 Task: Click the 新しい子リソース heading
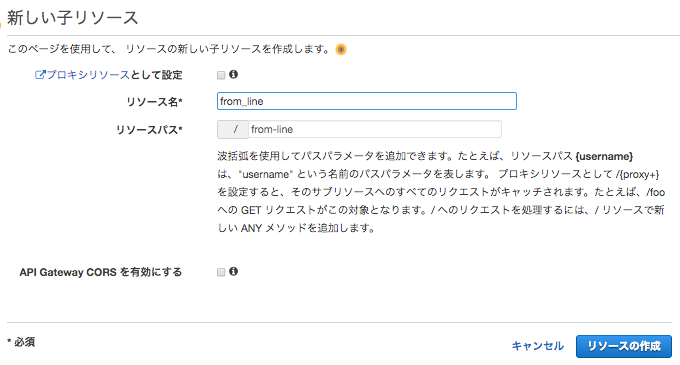[72, 18]
